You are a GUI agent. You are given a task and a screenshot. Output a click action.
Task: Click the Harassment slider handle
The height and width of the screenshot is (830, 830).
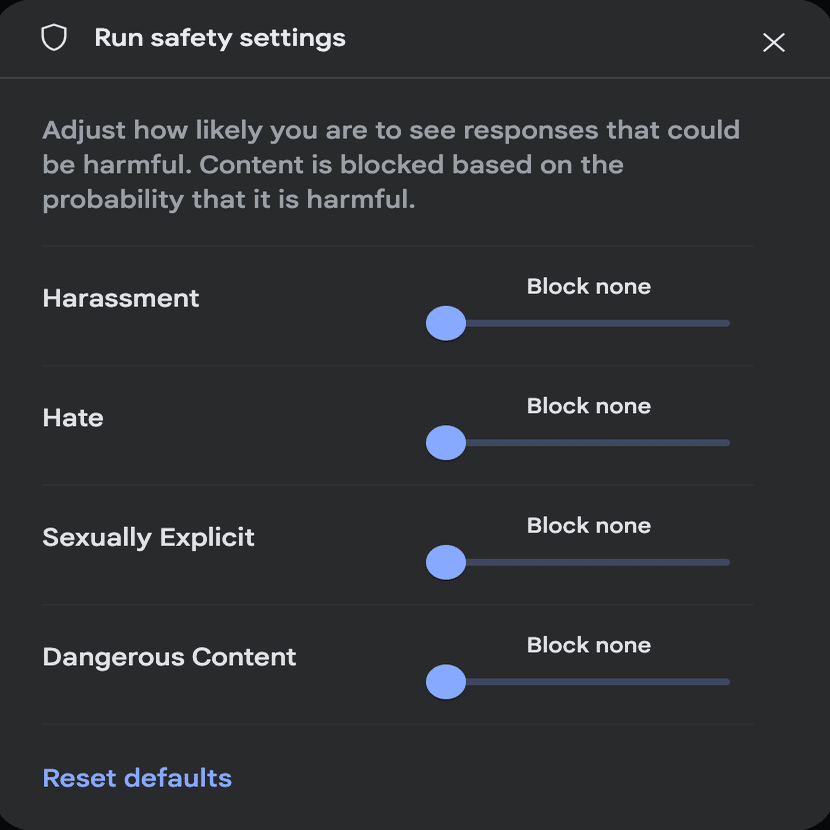pyautogui.click(x=446, y=323)
